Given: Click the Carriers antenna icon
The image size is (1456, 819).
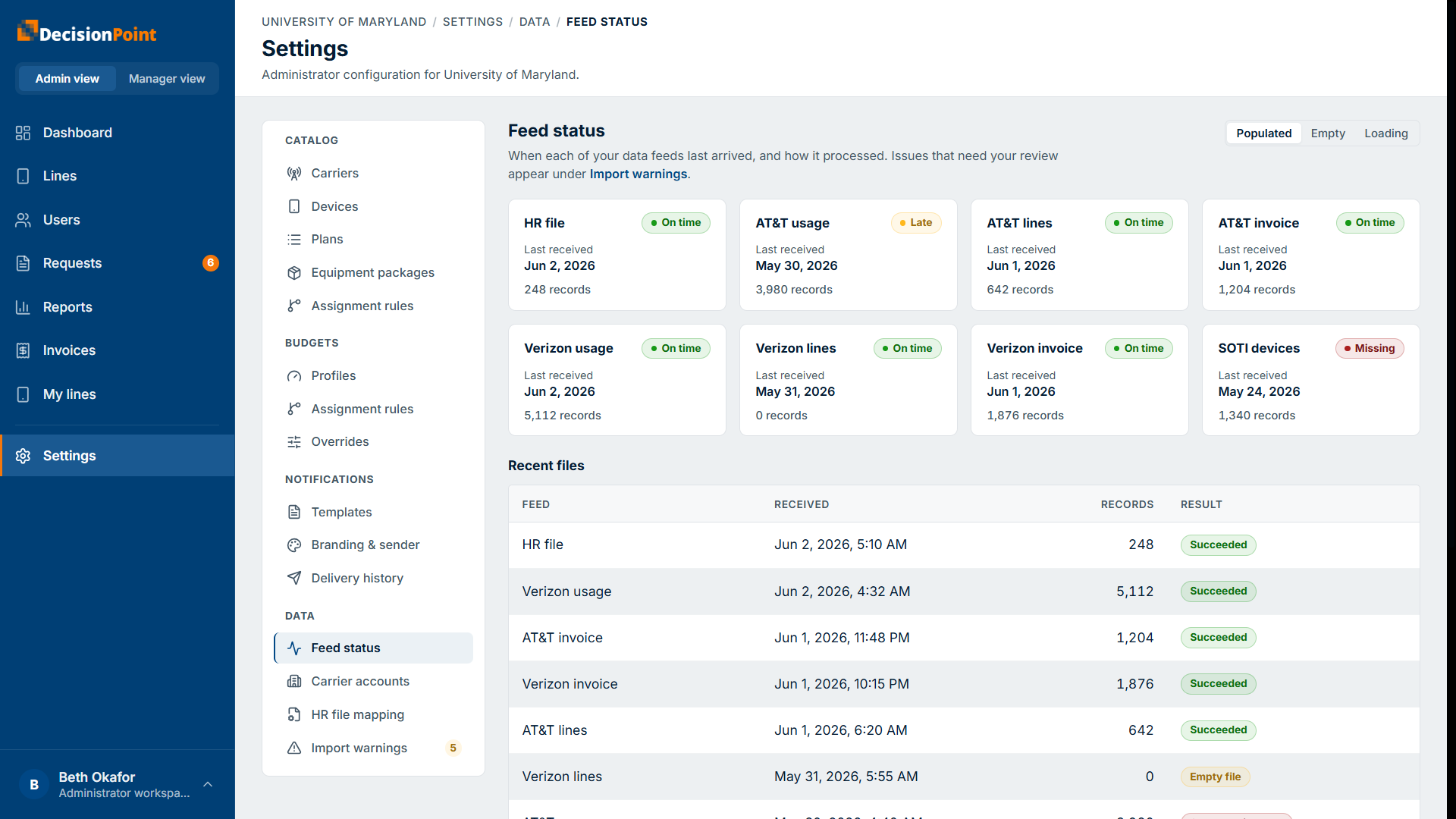Looking at the screenshot, I should [294, 173].
